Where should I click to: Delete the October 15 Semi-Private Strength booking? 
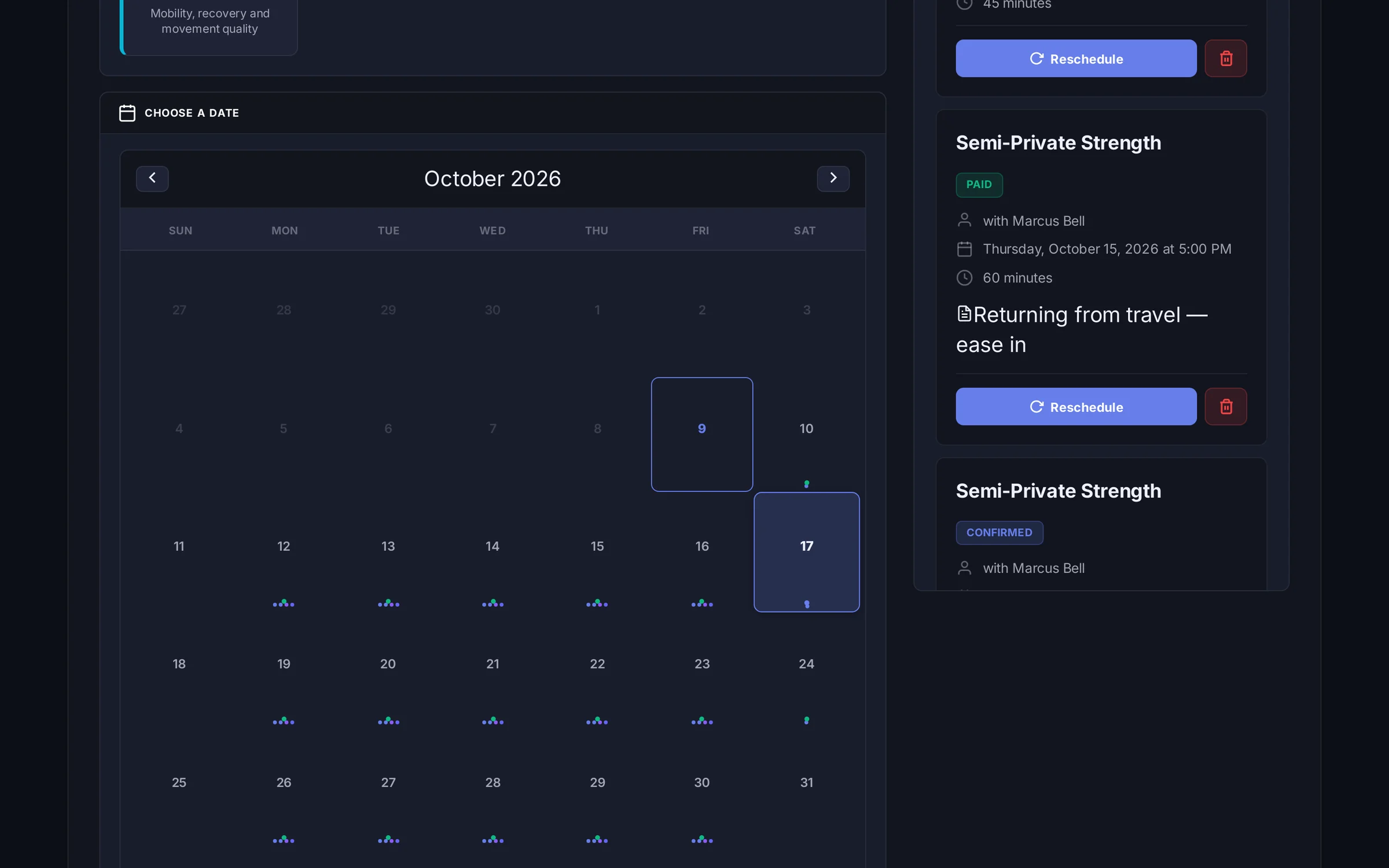click(x=1225, y=406)
